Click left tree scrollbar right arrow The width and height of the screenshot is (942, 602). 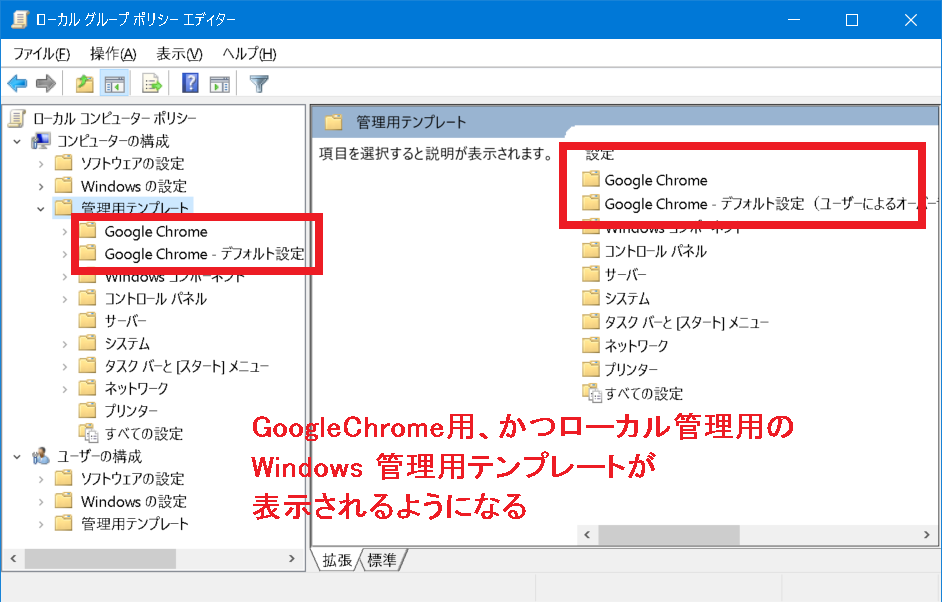(292, 559)
